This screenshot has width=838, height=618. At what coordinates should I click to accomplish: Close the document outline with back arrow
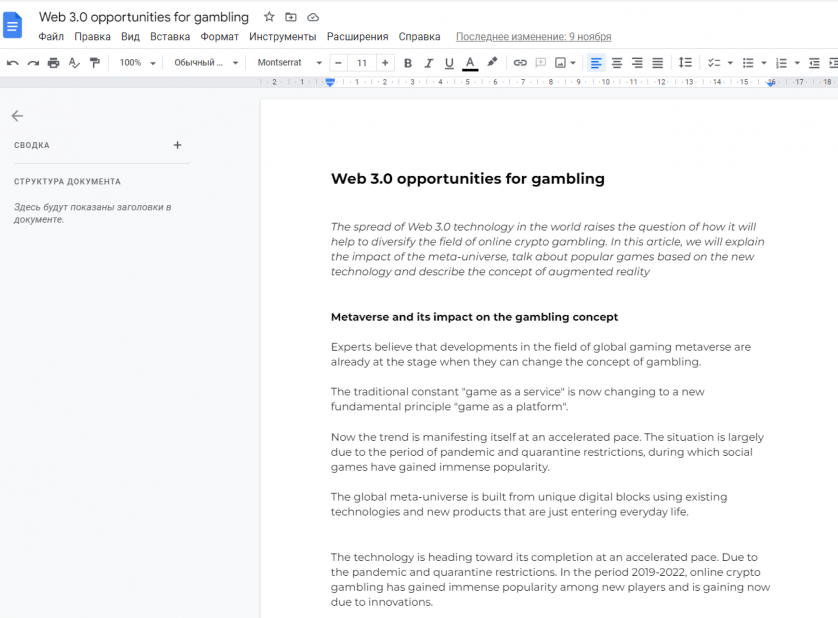18,116
